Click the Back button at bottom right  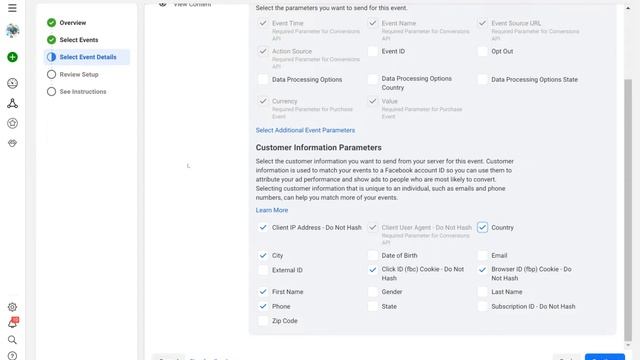coord(566,358)
